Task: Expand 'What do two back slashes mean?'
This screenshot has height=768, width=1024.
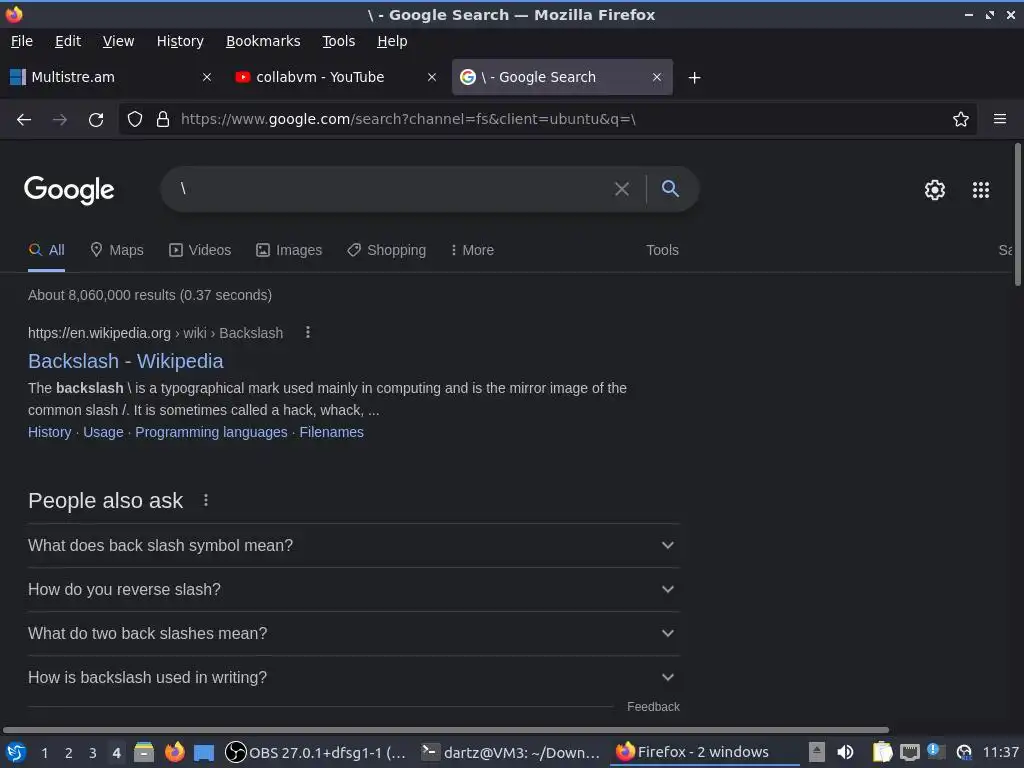Action: click(353, 633)
